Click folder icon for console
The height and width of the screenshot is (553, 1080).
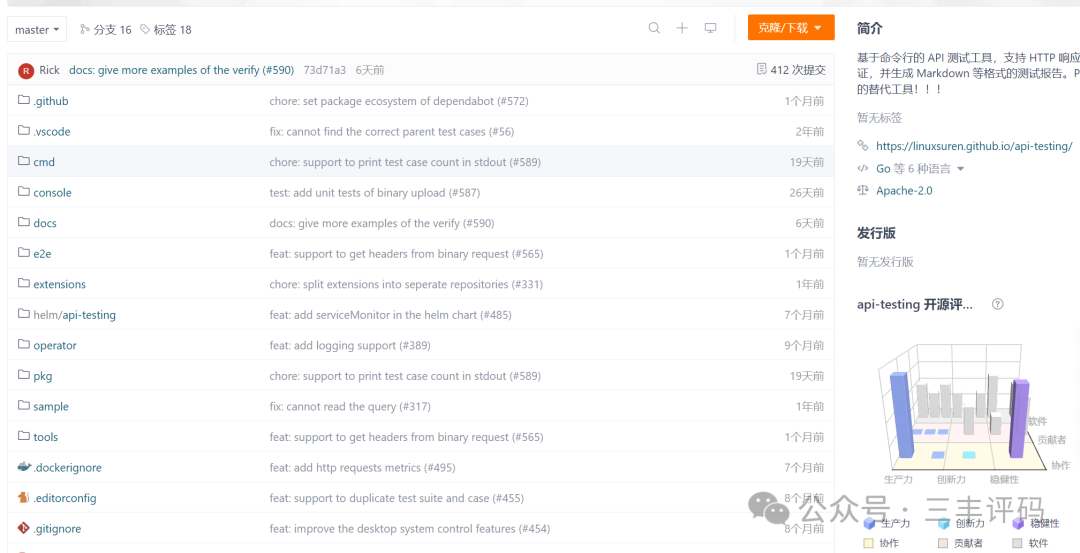tap(24, 191)
